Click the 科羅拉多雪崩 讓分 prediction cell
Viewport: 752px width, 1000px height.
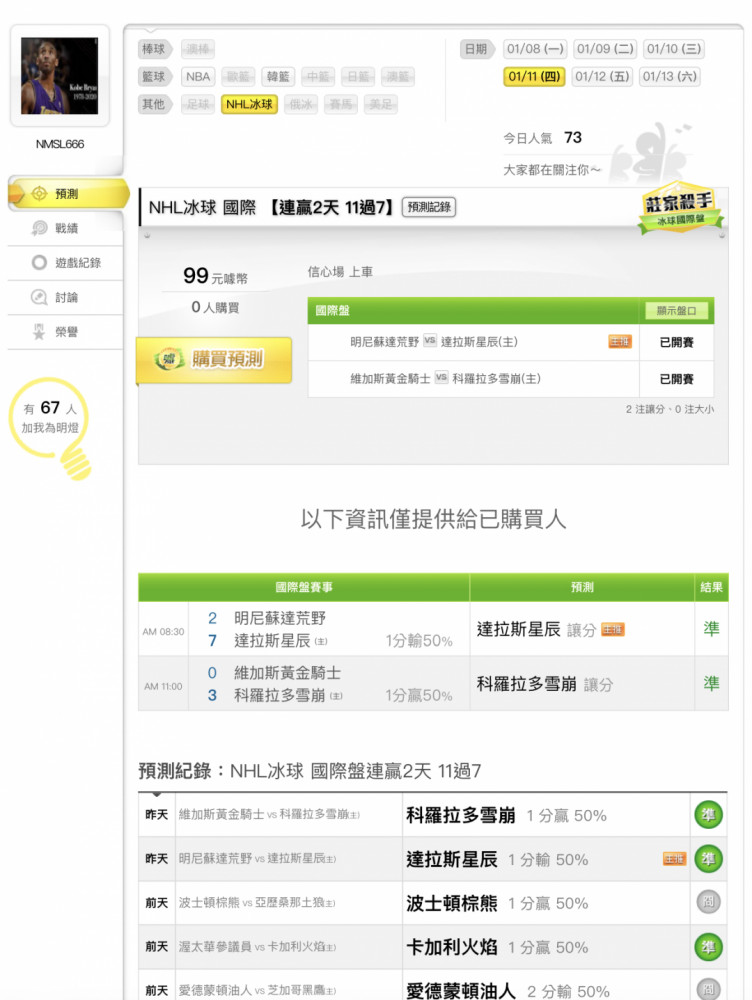tap(582, 684)
